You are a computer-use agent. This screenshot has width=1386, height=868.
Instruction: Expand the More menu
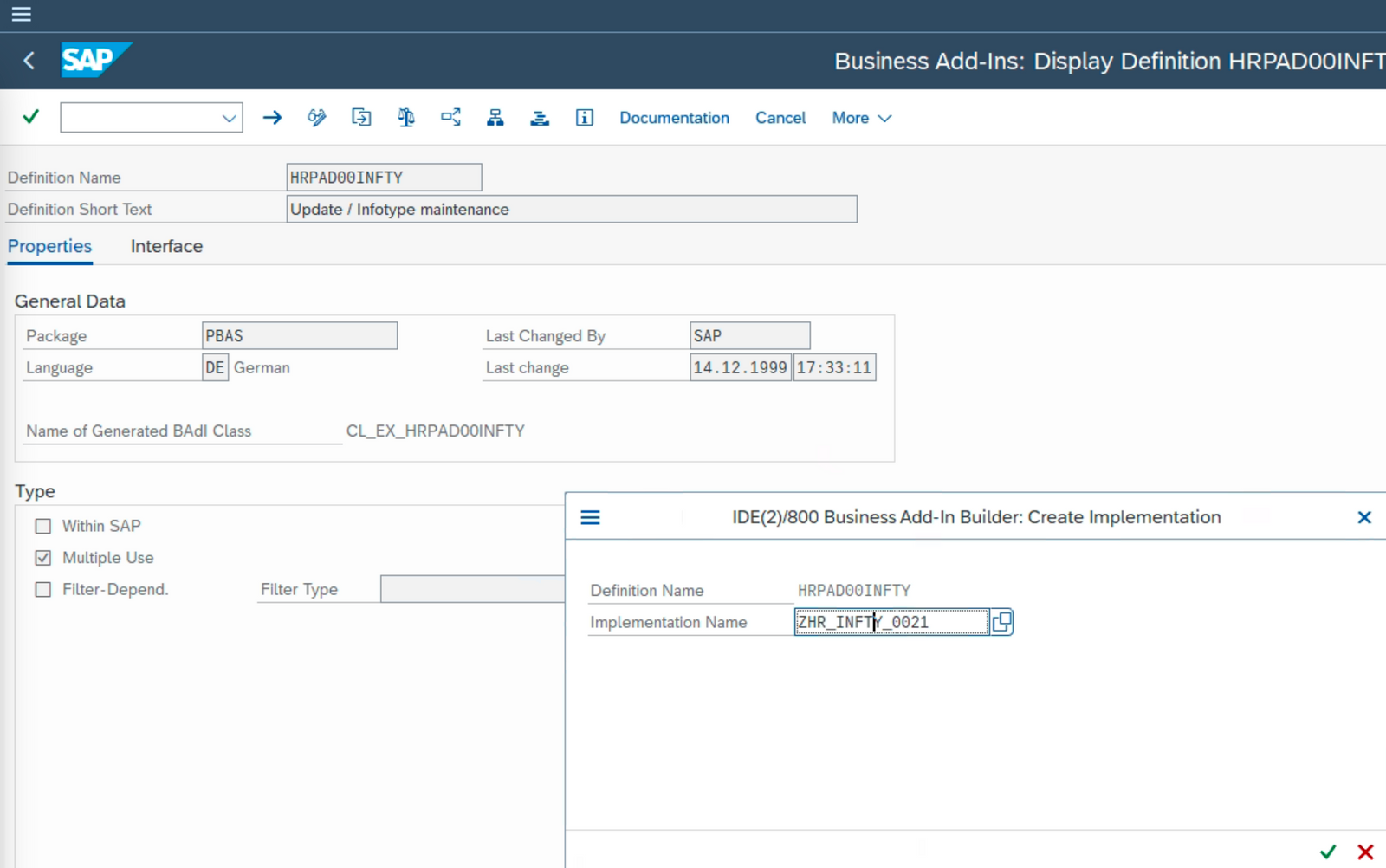pyautogui.click(x=861, y=118)
